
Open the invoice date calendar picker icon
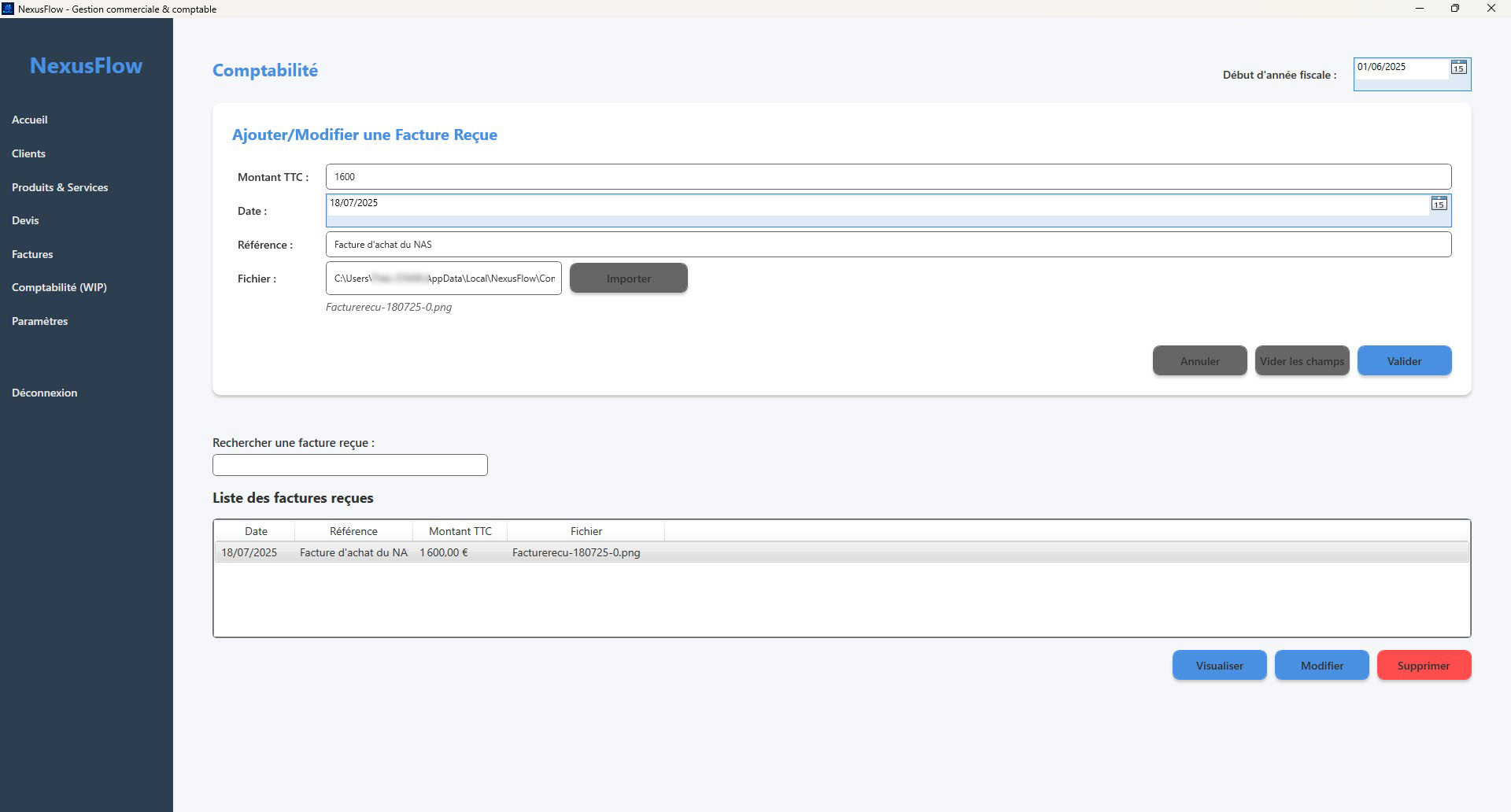coord(1439,204)
